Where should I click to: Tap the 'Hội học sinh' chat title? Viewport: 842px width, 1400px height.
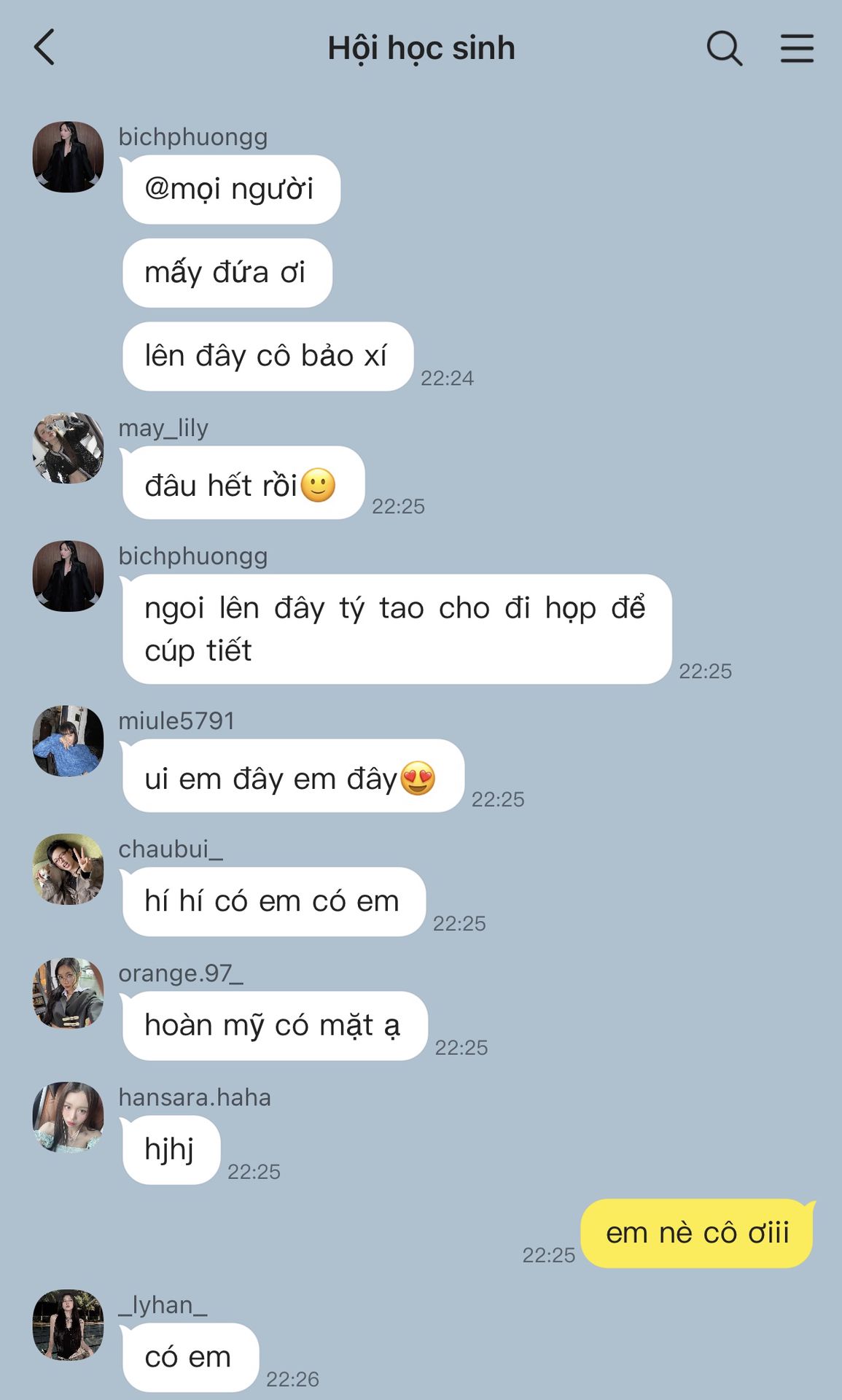coord(421,48)
